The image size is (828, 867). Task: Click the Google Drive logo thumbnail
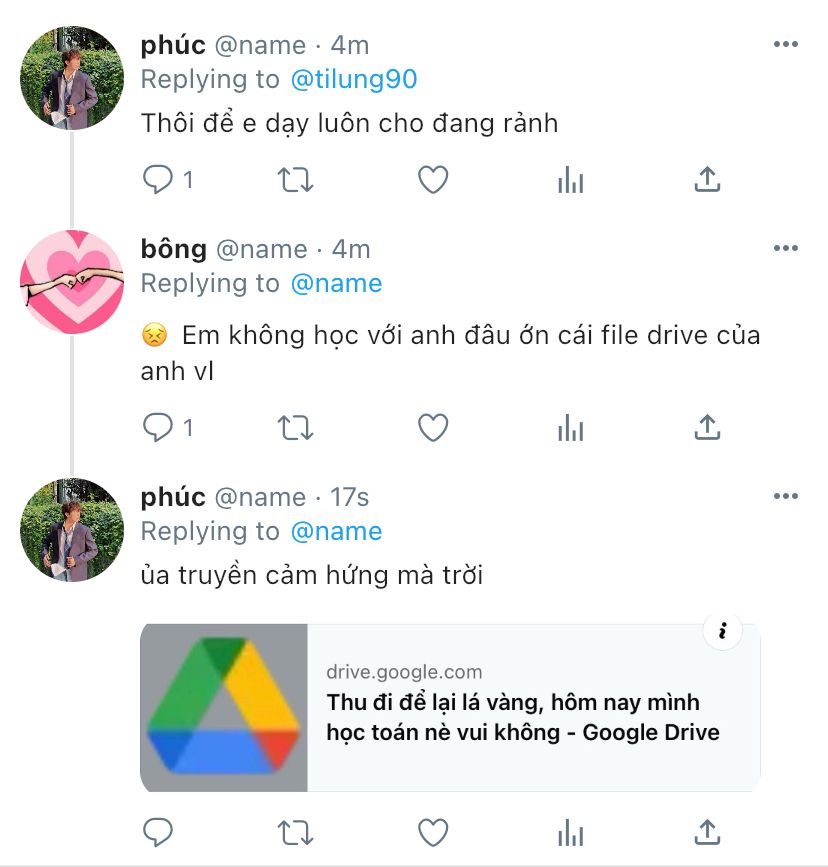(x=224, y=708)
